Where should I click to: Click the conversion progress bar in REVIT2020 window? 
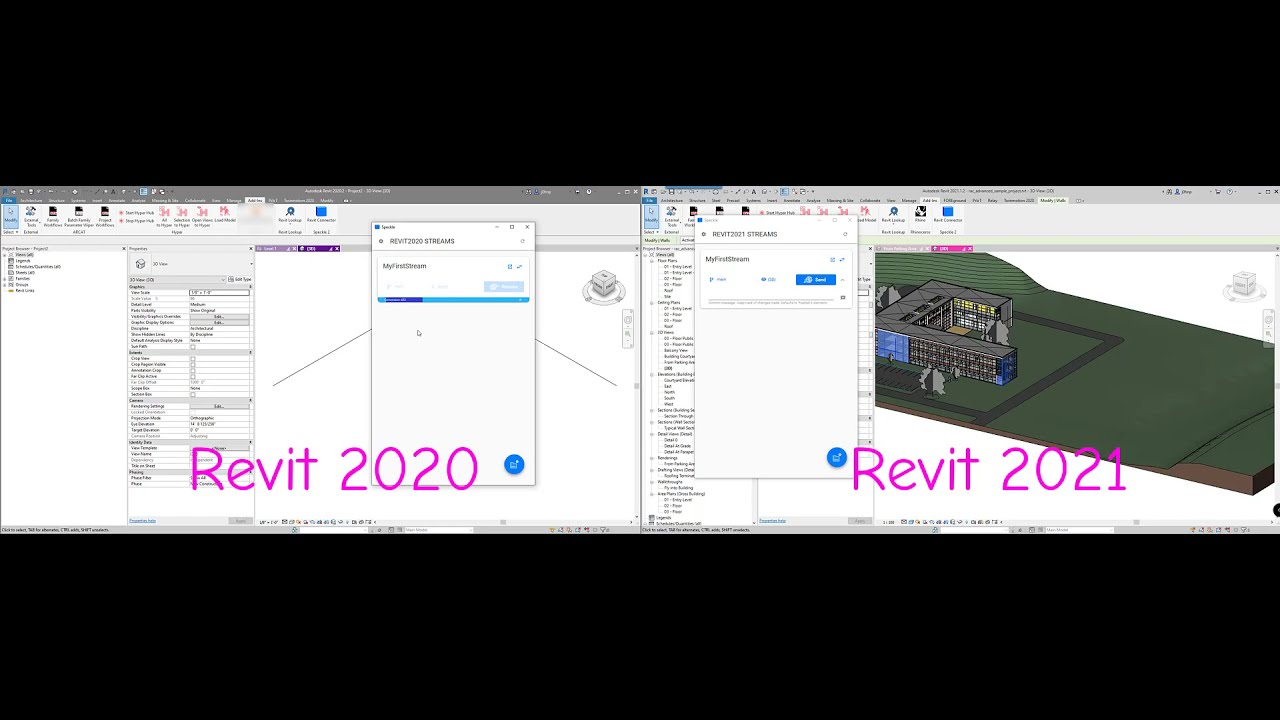tap(453, 299)
